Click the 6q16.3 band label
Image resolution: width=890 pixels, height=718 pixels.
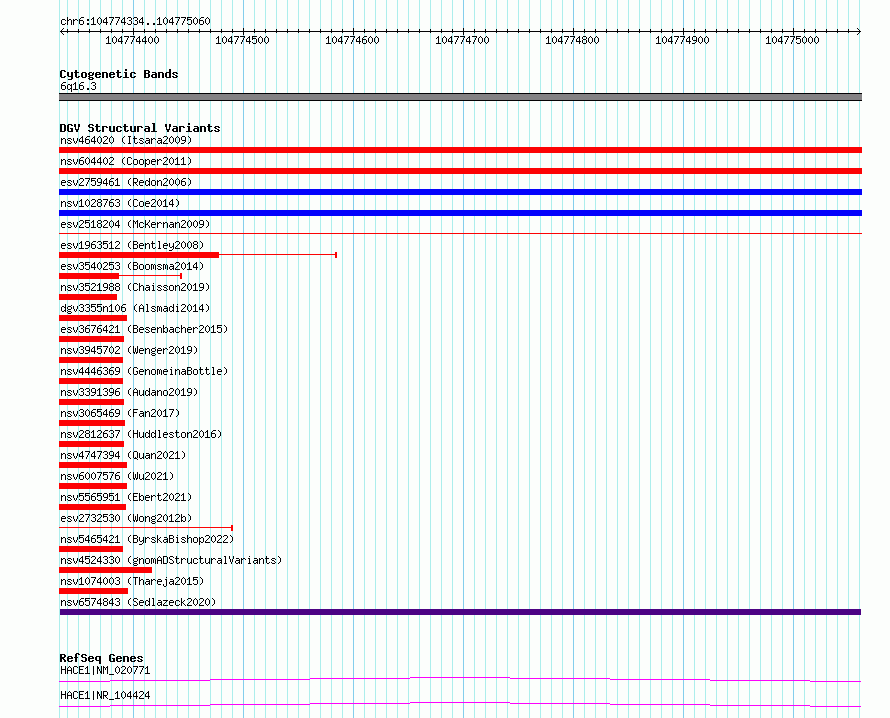click(x=78, y=86)
